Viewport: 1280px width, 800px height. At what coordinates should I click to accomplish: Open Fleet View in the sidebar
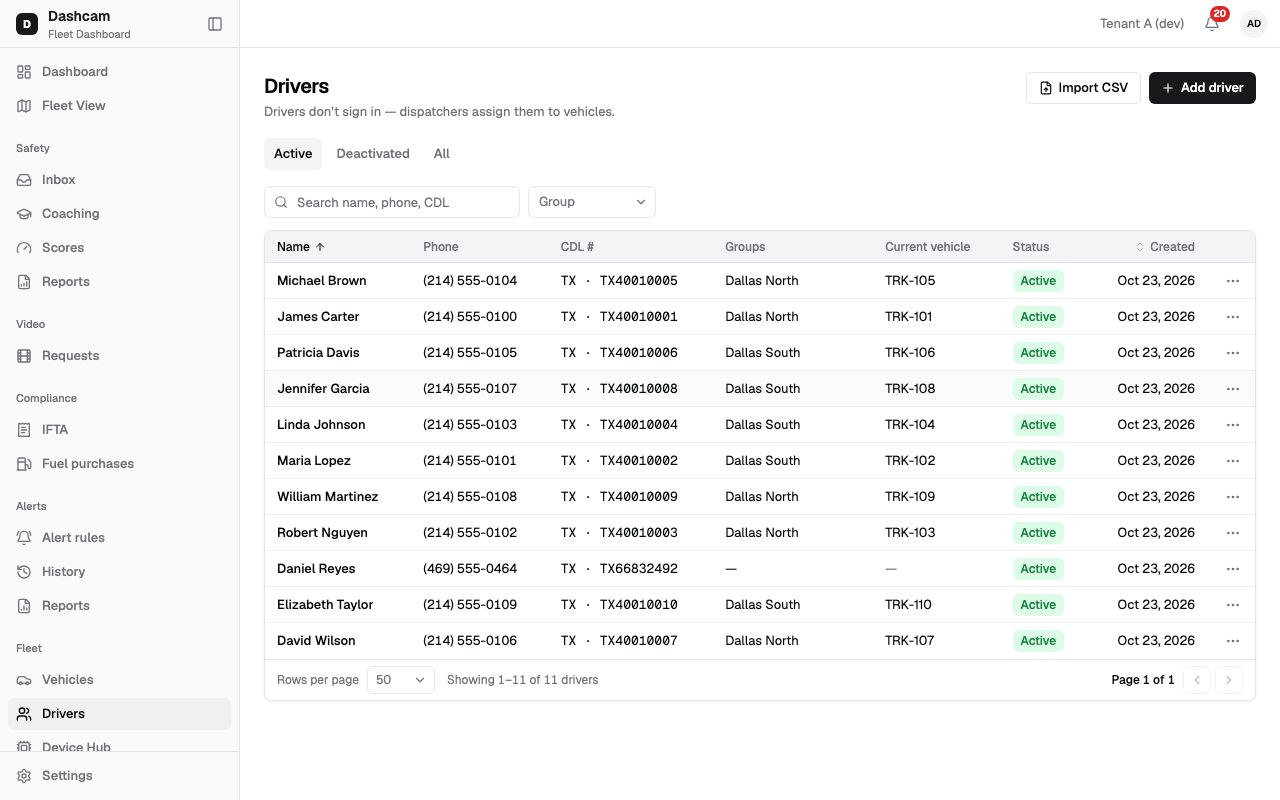click(x=119, y=106)
